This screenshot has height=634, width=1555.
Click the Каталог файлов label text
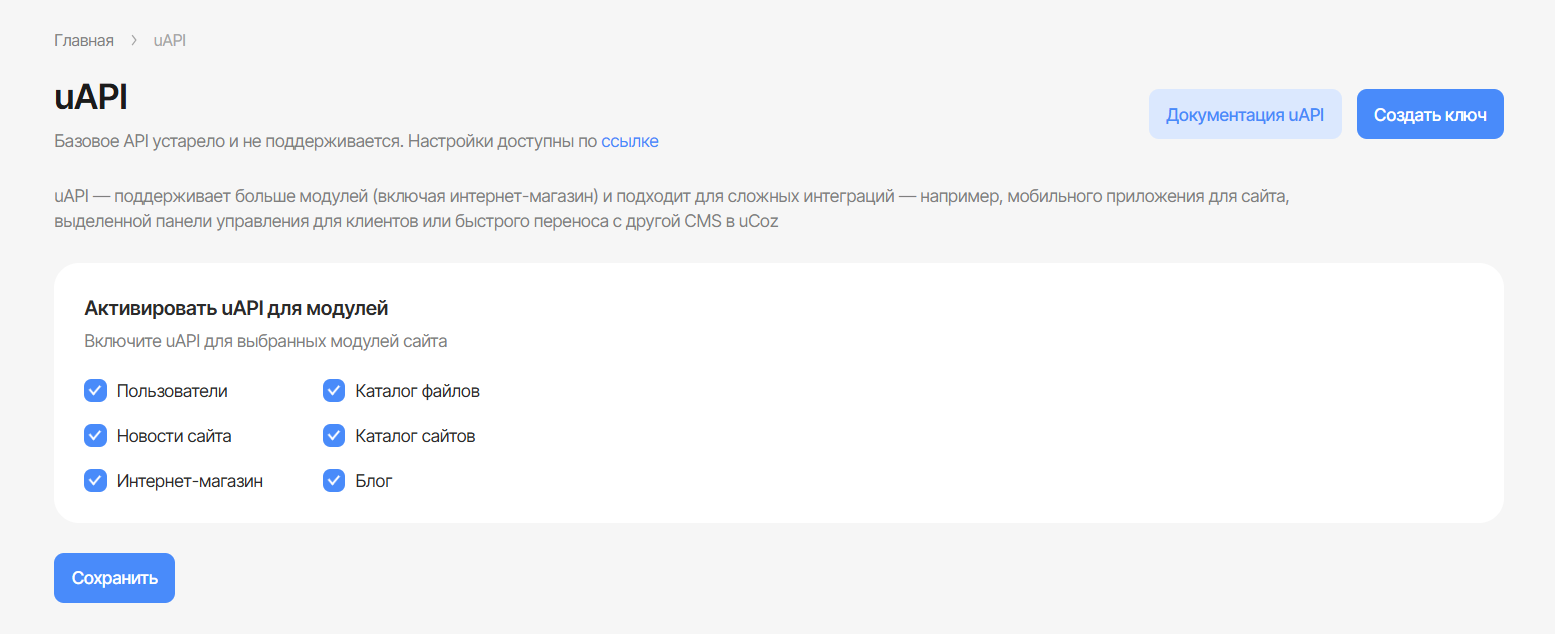(417, 391)
